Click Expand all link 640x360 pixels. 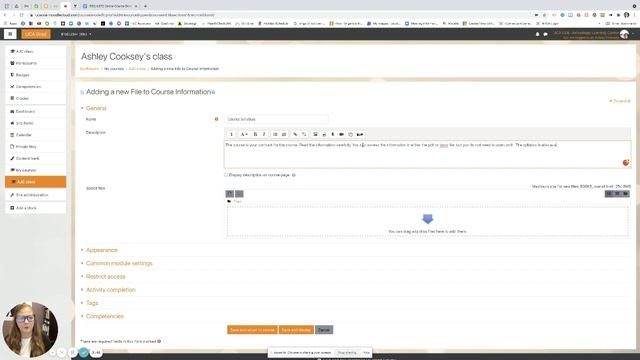620,101
